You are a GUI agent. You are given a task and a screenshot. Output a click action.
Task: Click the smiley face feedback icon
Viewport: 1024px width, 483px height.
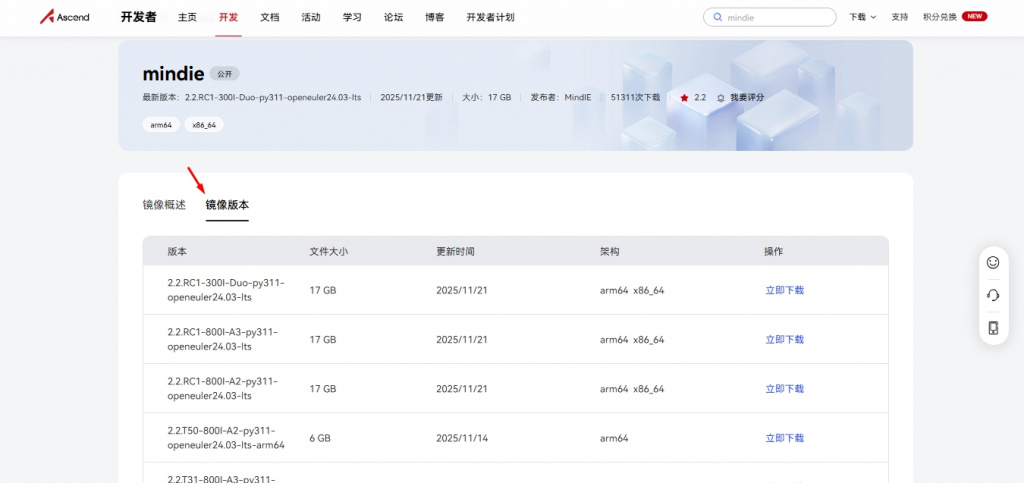point(993,262)
